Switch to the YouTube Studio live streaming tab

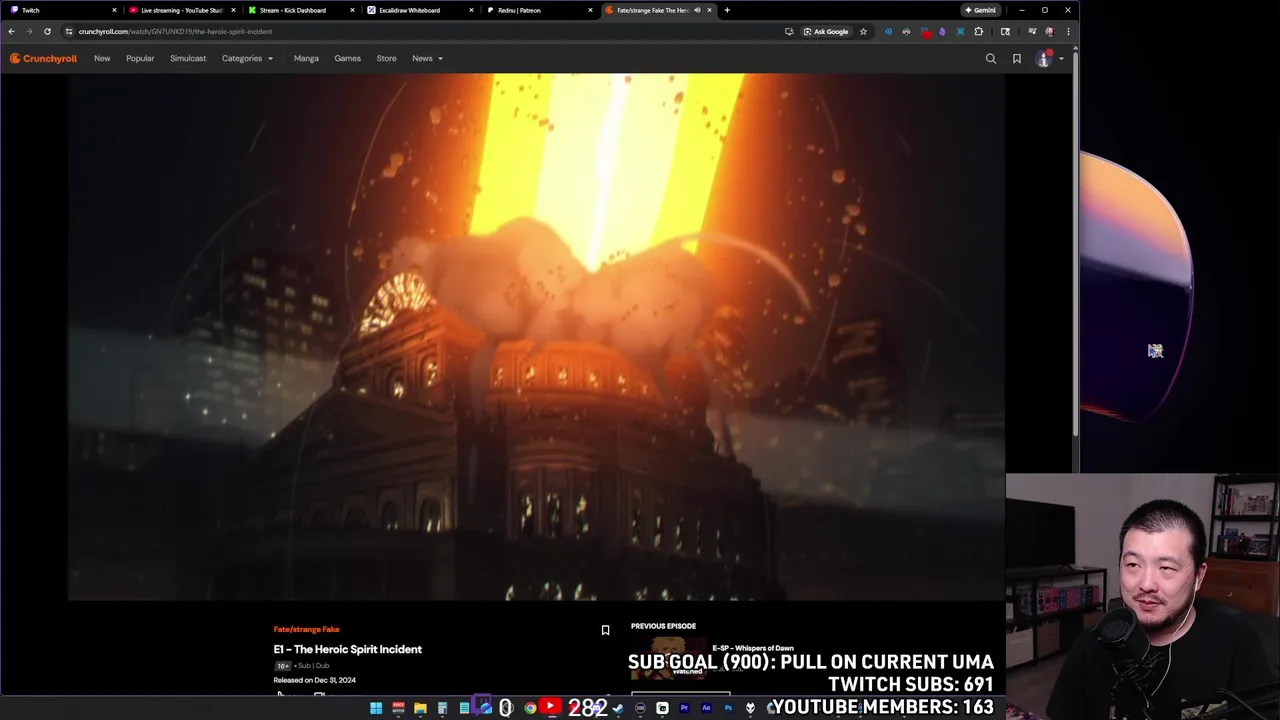tap(180, 10)
